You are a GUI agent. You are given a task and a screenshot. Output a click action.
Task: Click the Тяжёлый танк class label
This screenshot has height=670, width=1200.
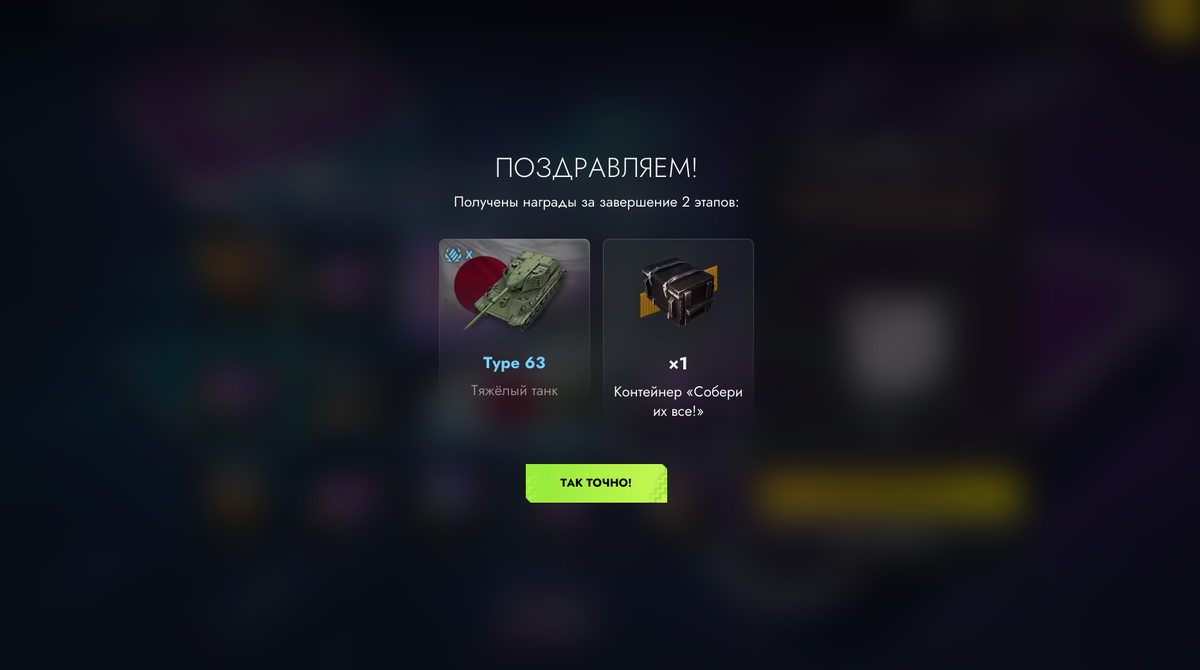[514, 391]
